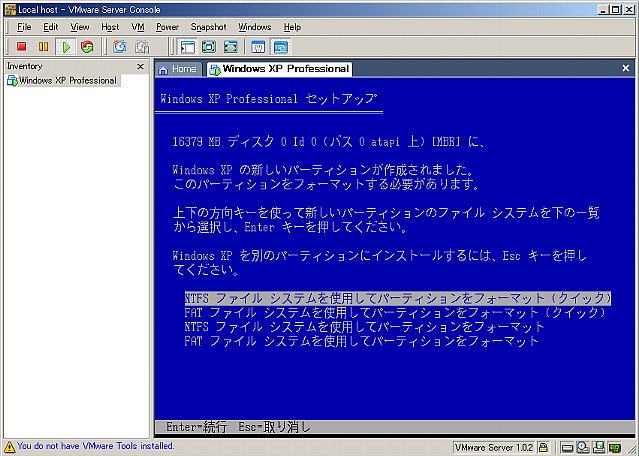
Task: Open the Power menu
Action: 167,27
